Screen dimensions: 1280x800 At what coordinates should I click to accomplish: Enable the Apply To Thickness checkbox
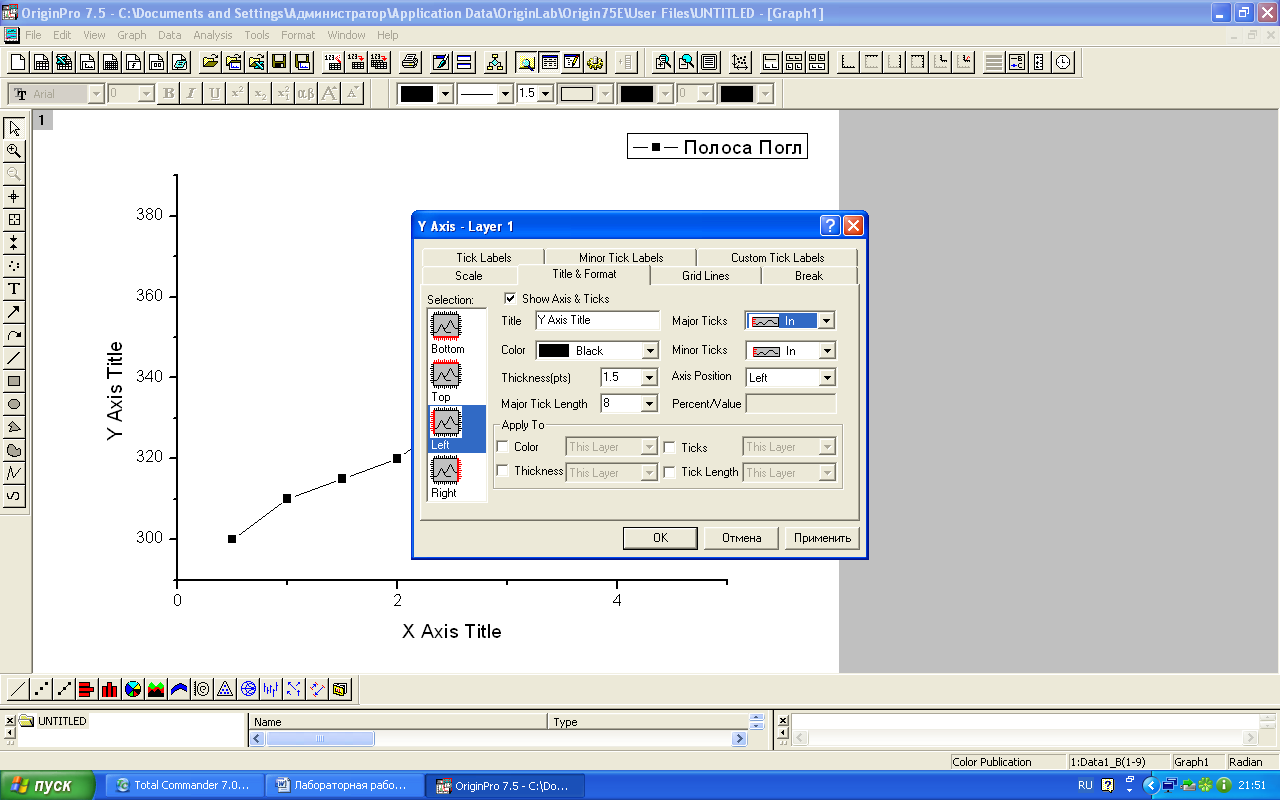click(x=503, y=471)
